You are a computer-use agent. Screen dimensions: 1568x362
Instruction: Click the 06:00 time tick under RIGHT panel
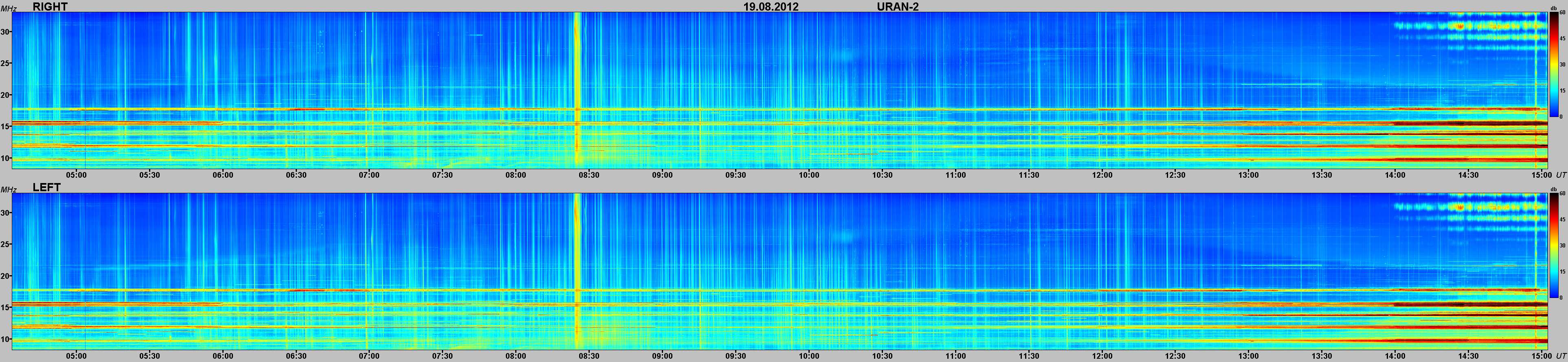[x=223, y=175]
